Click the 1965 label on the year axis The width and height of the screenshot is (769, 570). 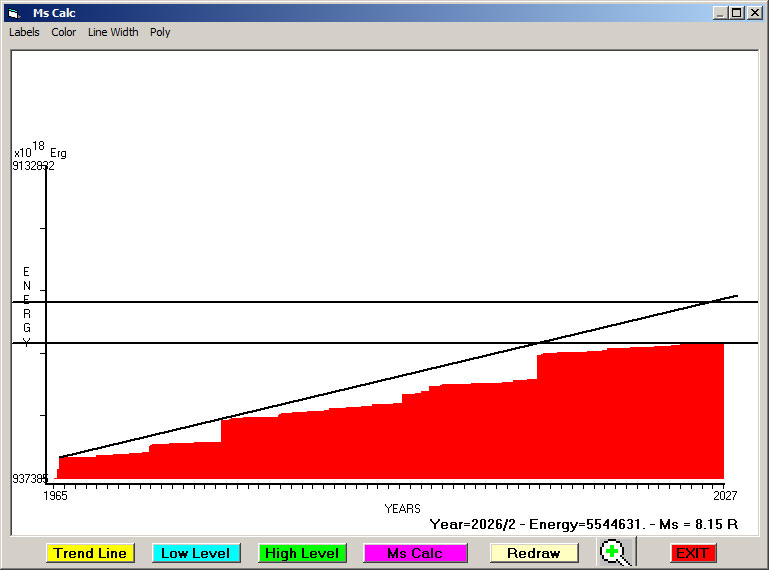[55, 495]
